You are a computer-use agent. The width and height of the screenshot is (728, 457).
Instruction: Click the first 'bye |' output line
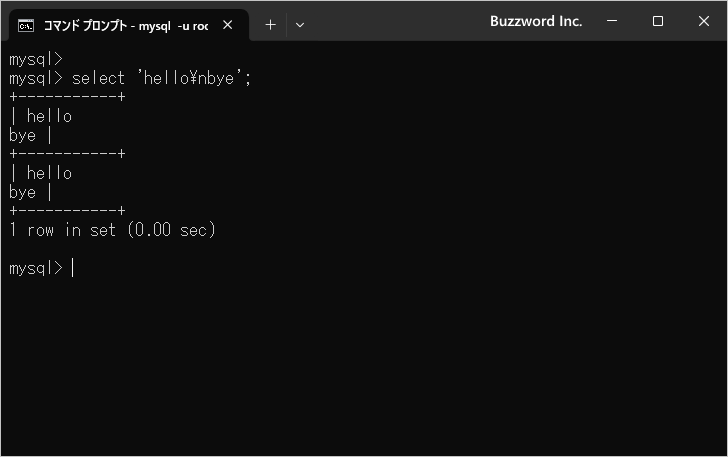point(29,135)
